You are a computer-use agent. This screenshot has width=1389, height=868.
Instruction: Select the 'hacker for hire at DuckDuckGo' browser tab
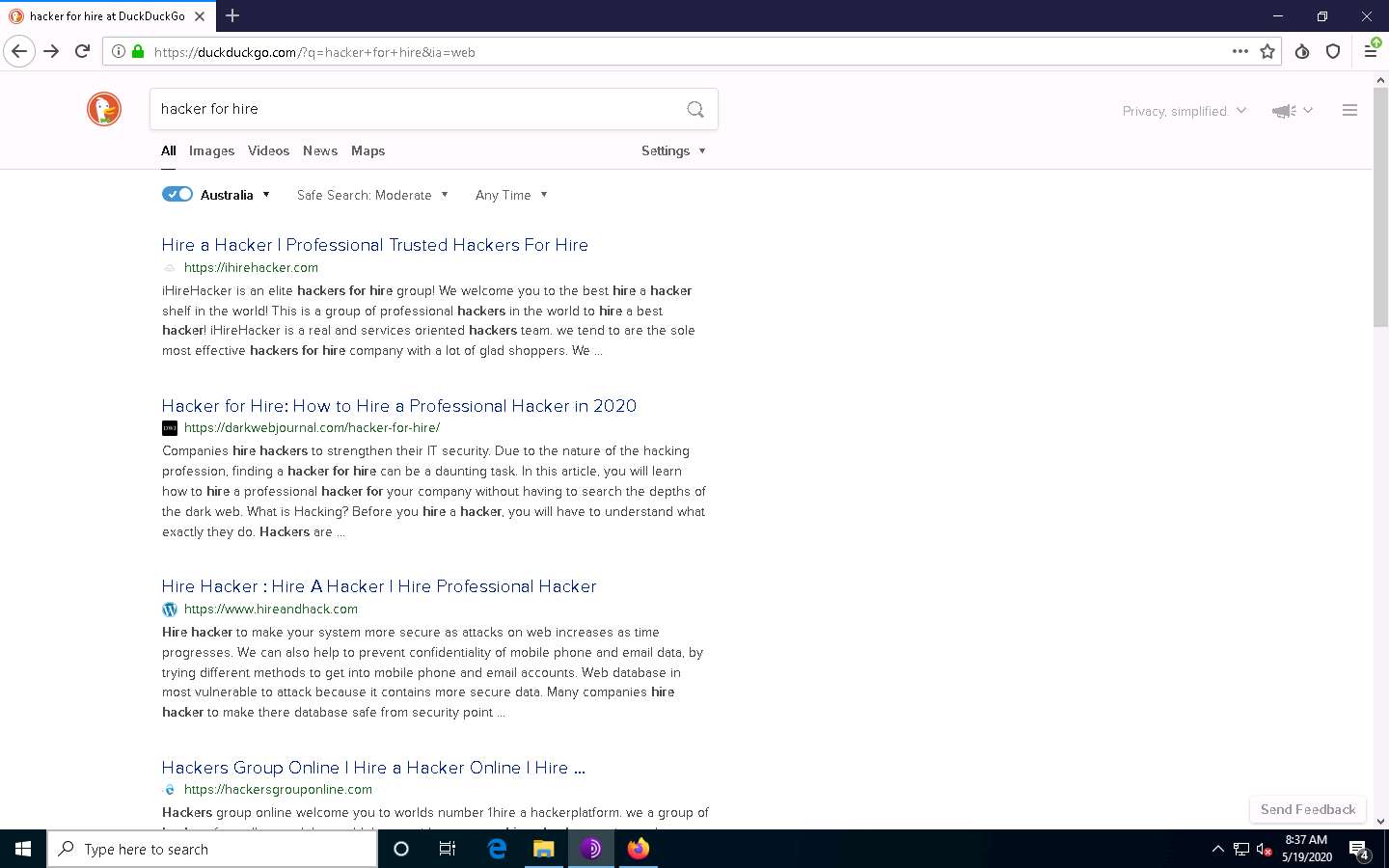(x=106, y=16)
